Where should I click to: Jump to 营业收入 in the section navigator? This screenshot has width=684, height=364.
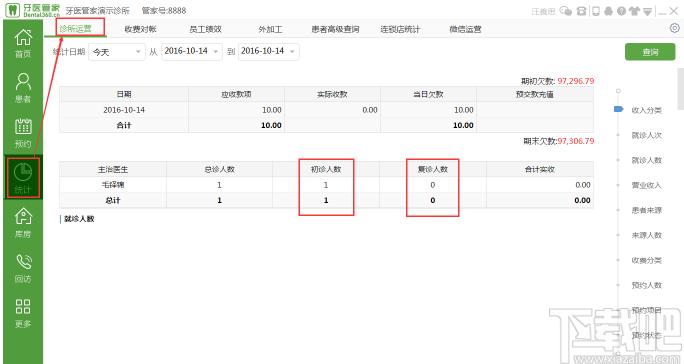click(x=646, y=185)
